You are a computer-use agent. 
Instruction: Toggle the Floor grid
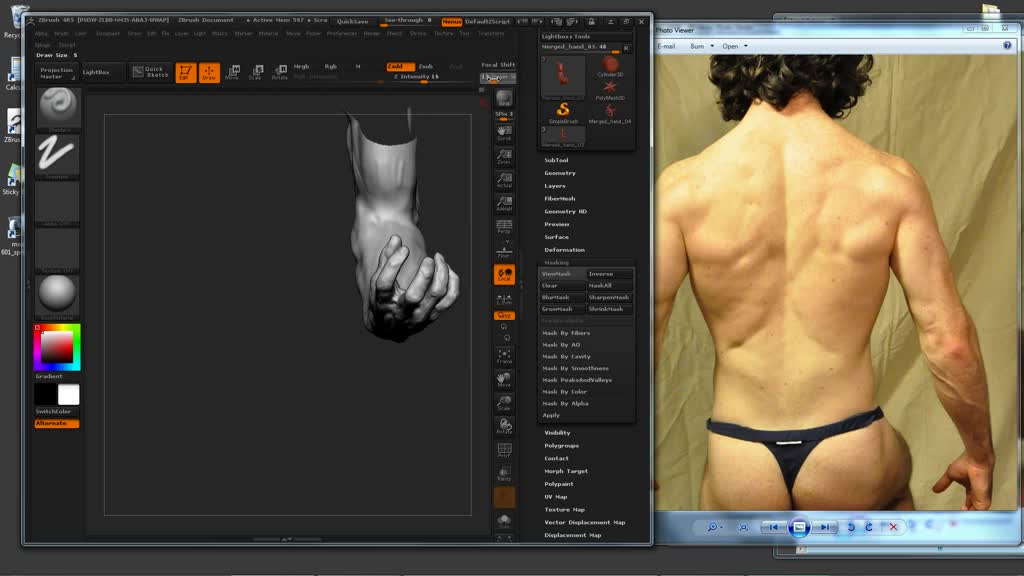pos(504,250)
